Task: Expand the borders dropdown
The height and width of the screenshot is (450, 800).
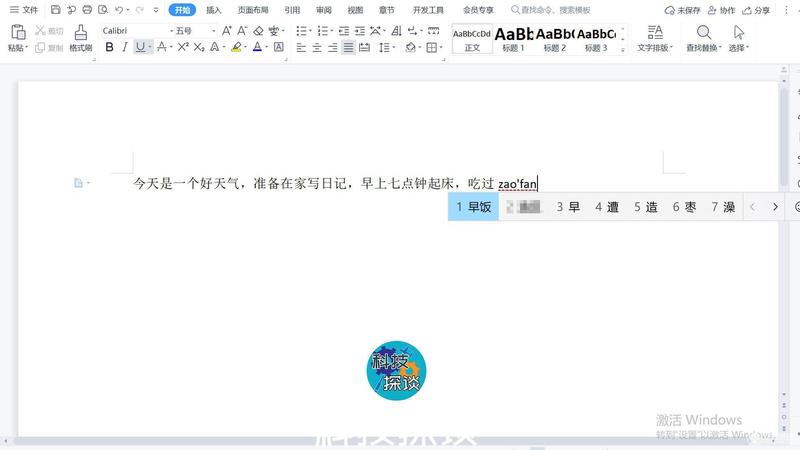Action: [x=441, y=47]
